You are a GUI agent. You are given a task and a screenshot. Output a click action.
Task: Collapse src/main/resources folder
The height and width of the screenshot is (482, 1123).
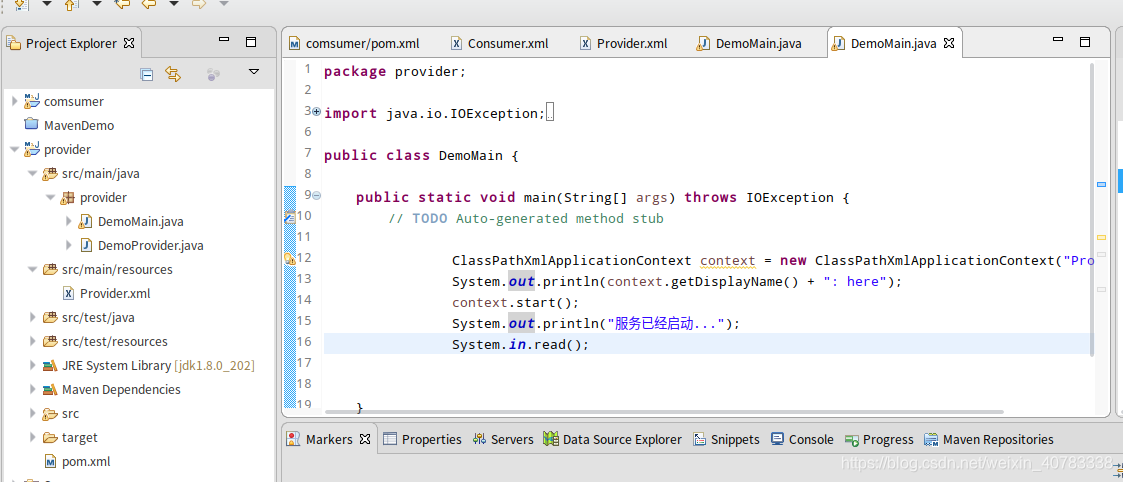point(32,269)
